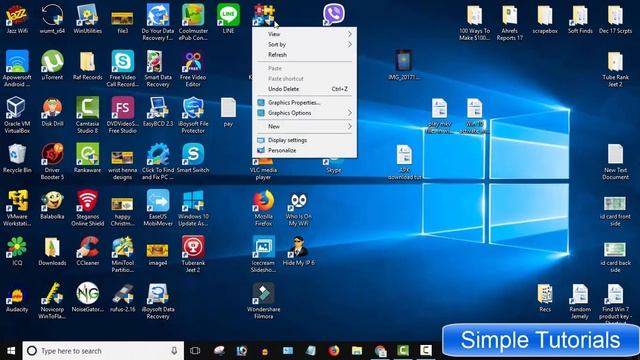
Task: Open Display settings from context menu
Action: pos(304,140)
